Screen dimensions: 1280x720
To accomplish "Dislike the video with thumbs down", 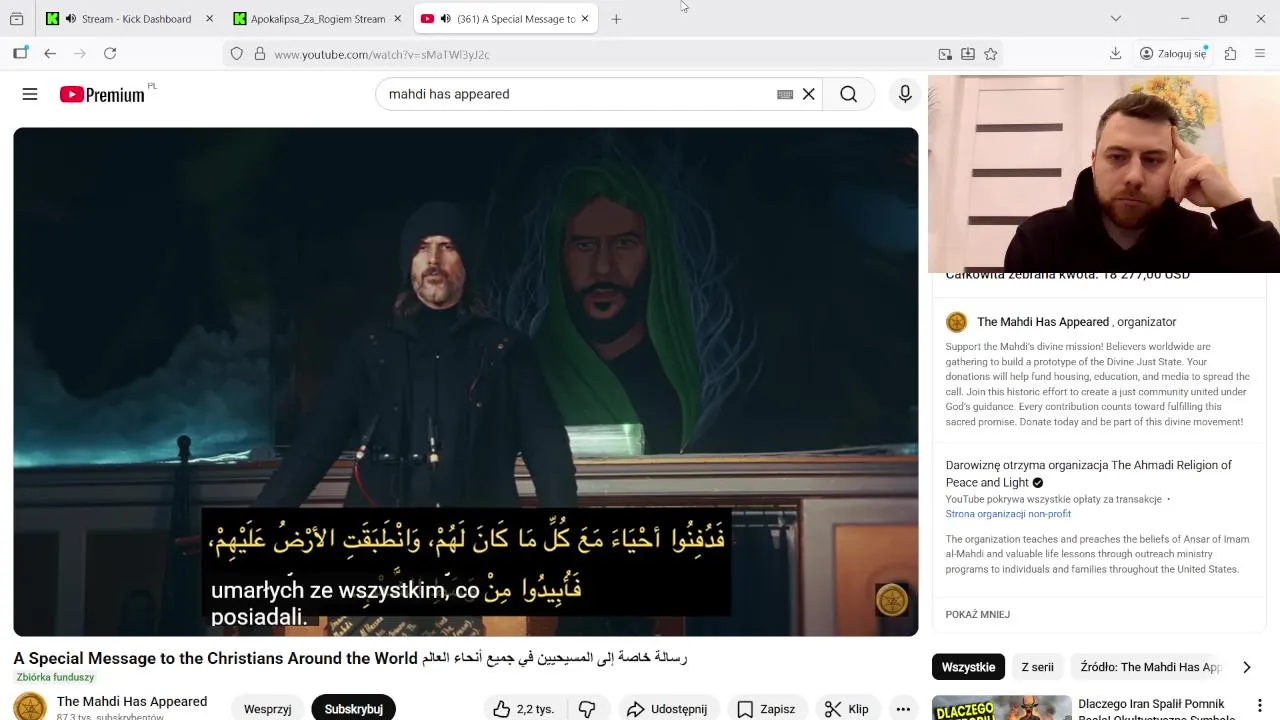I will click(587, 709).
